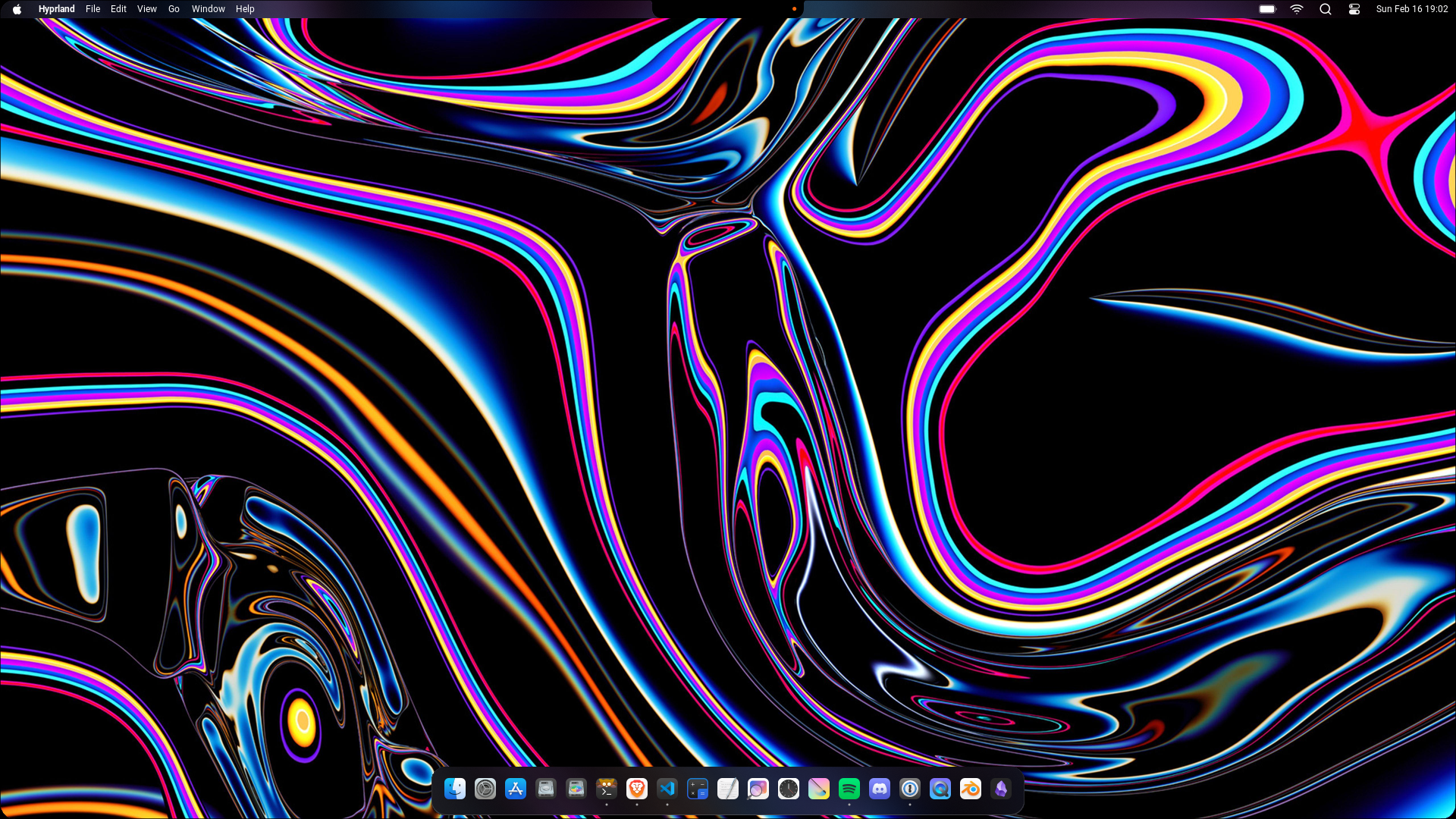The height and width of the screenshot is (819, 1456).
Task: Click the Wi-Fi status icon
Action: click(x=1297, y=9)
